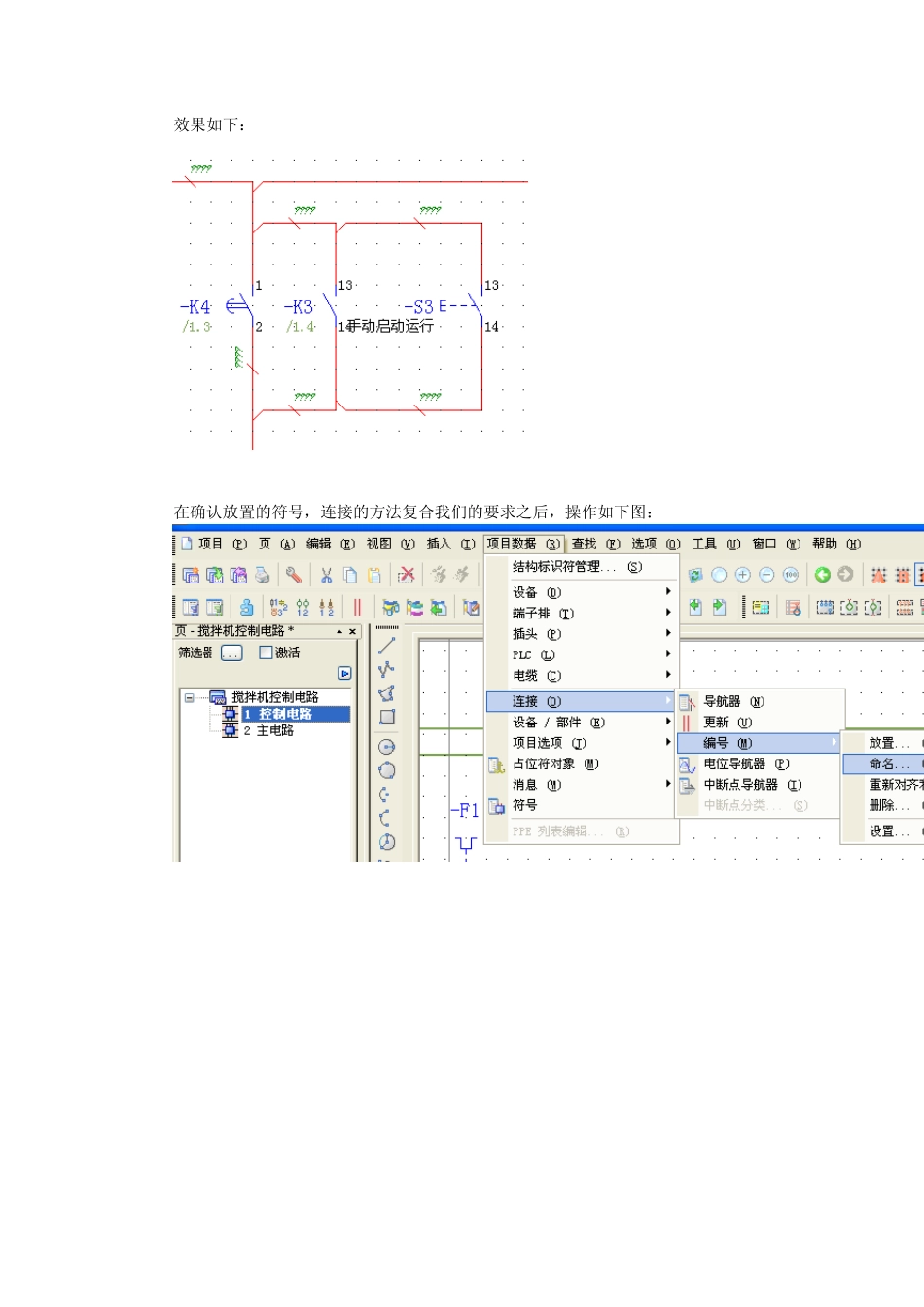Expand the 电缆 (C) submenu
Viewport: 924px width, 1307px height.
coord(582,676)
